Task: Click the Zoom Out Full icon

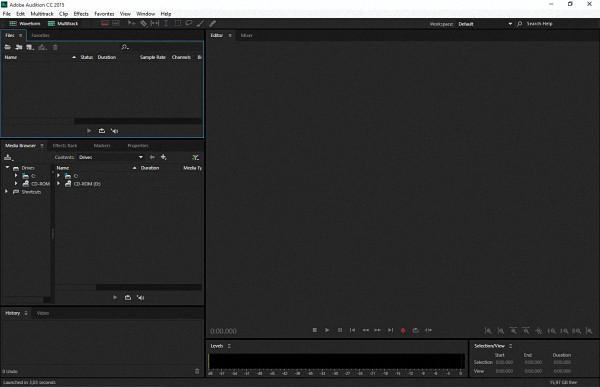Action: (539, 330)
